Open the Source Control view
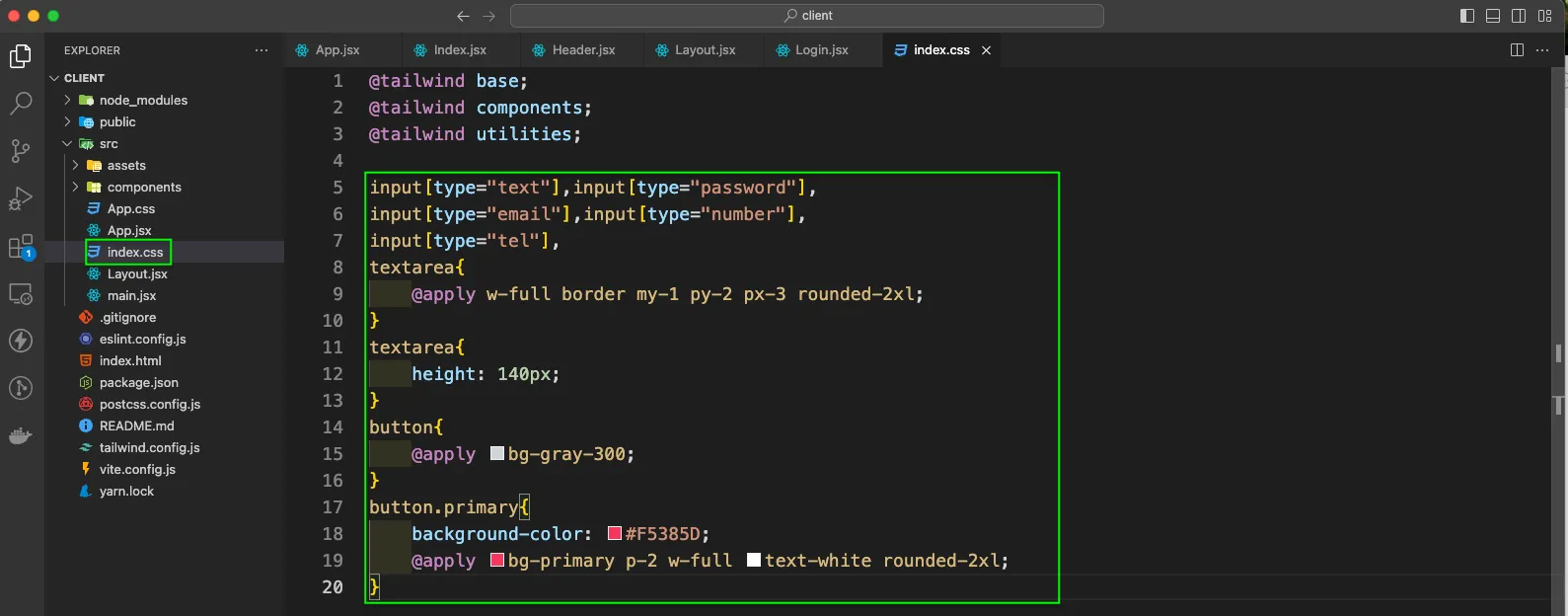Screen dimensions: 1568x616 pyautogui.click(x=21, y=151)
